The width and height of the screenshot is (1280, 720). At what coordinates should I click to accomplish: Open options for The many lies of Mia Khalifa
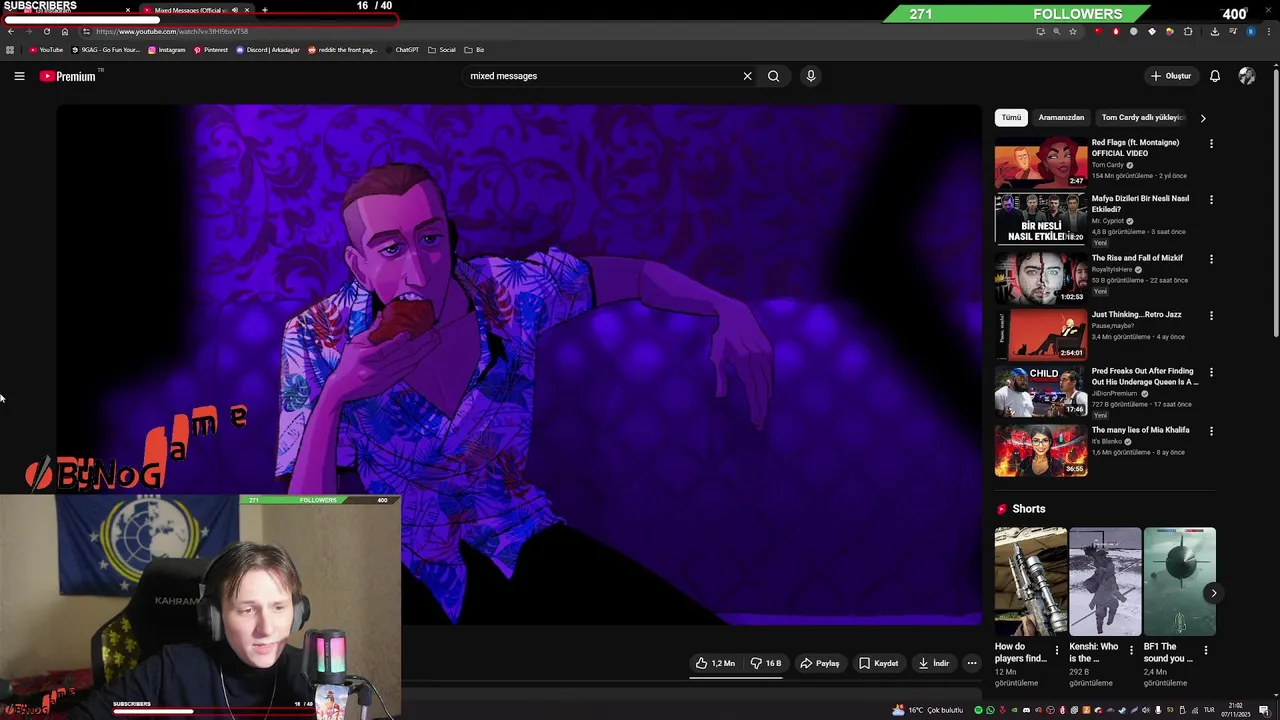coord(1211,431)
